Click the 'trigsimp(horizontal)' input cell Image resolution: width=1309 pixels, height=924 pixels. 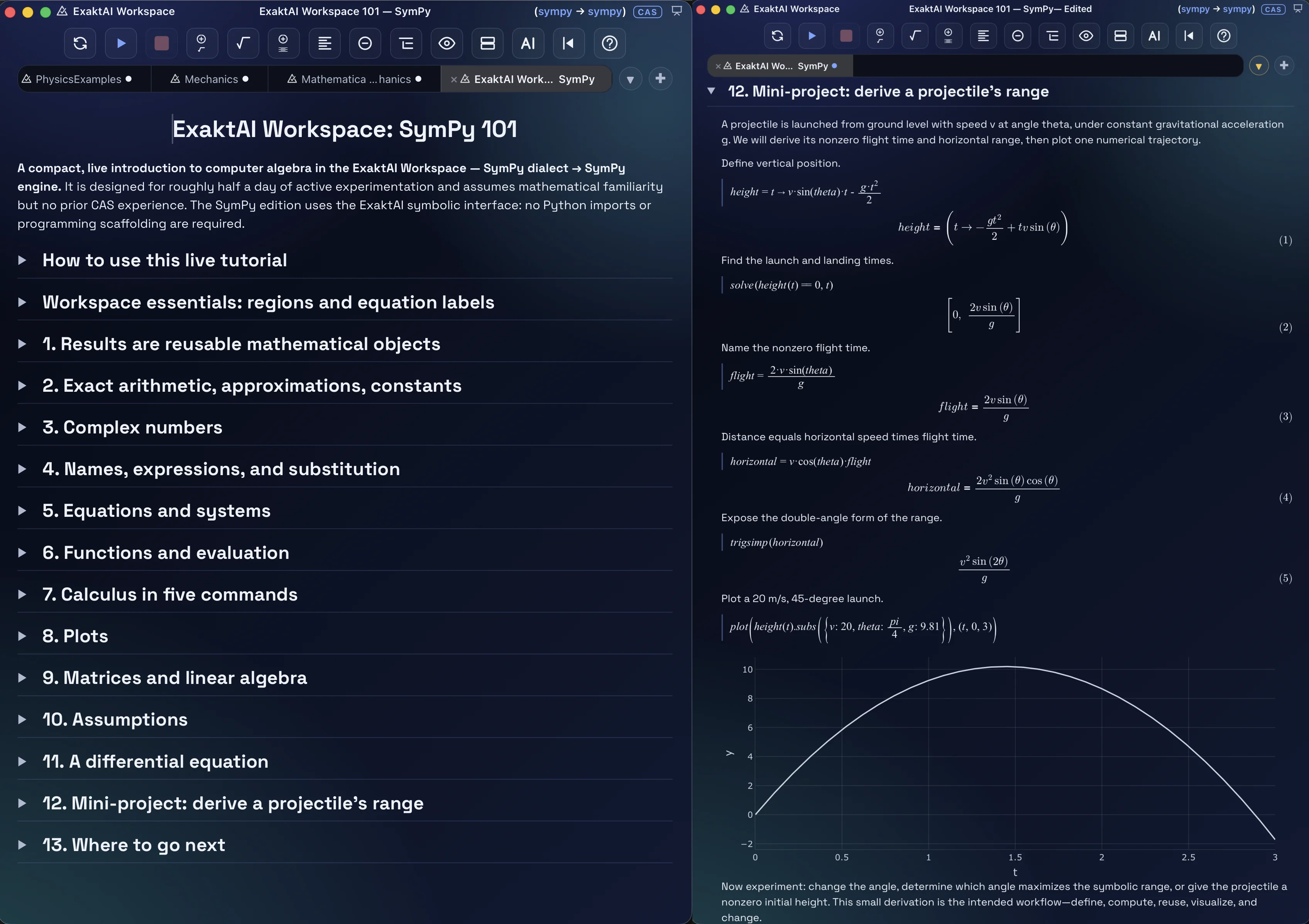click(x=776, y=542)
